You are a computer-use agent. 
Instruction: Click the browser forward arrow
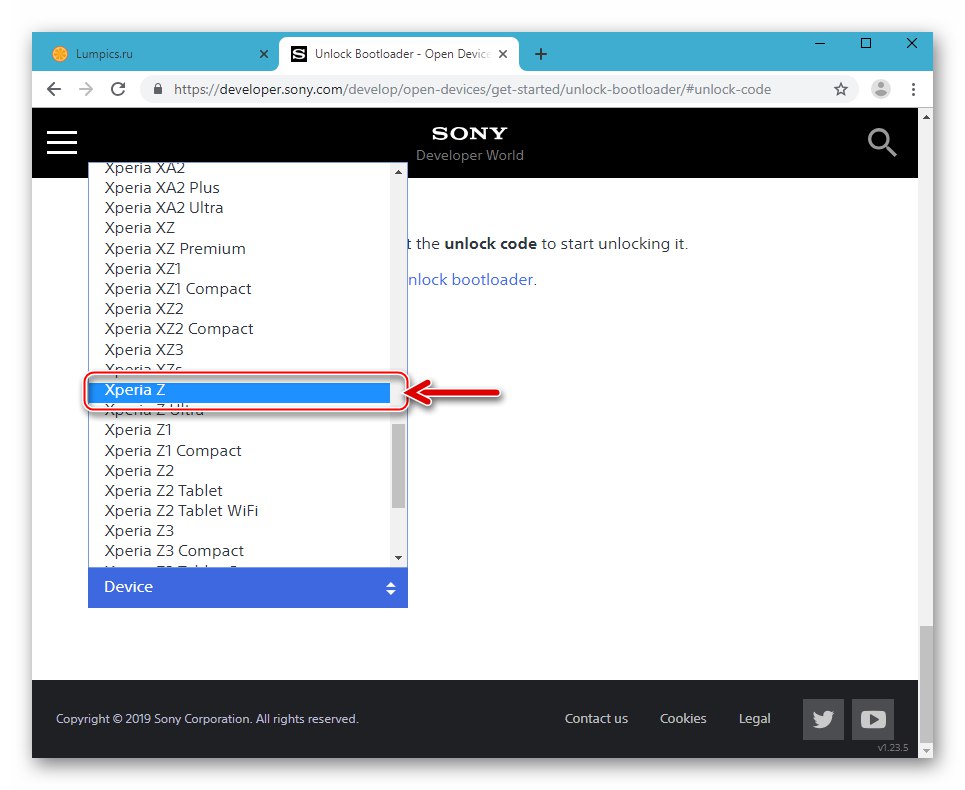(86, 89)
